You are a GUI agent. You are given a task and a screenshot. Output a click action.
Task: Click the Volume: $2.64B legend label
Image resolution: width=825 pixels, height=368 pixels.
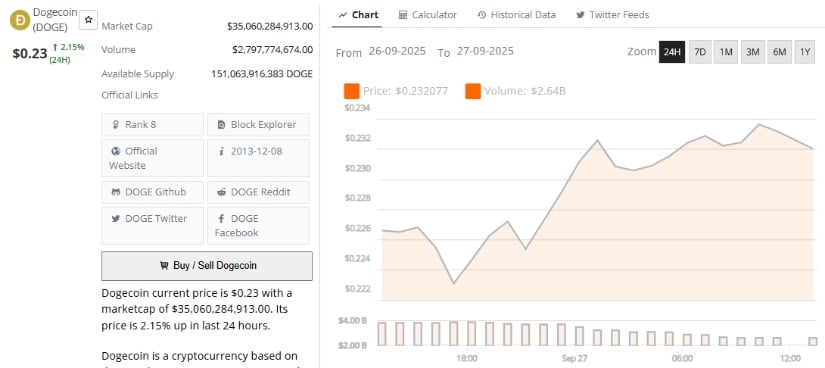(x=525, y=91)
